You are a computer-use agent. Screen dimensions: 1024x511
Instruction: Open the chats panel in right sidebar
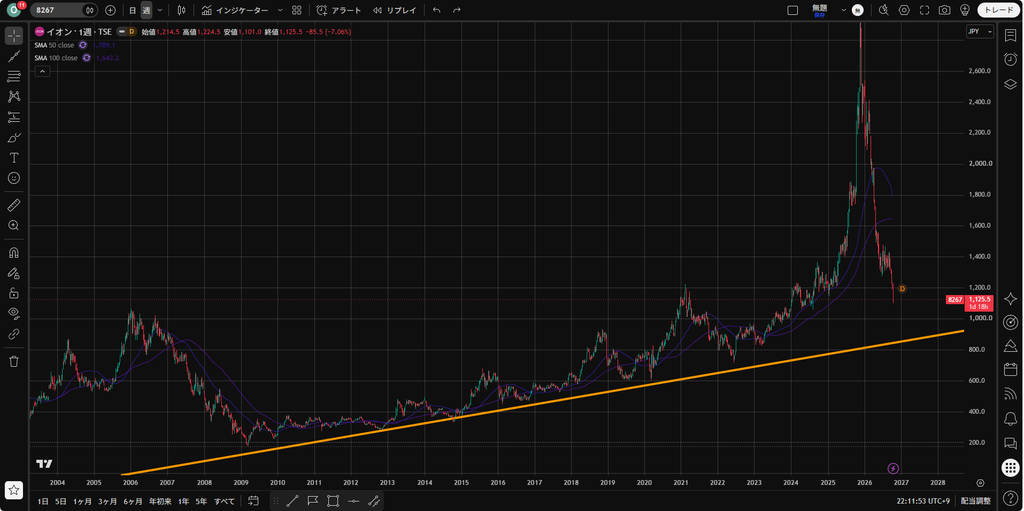[1010, 443]
